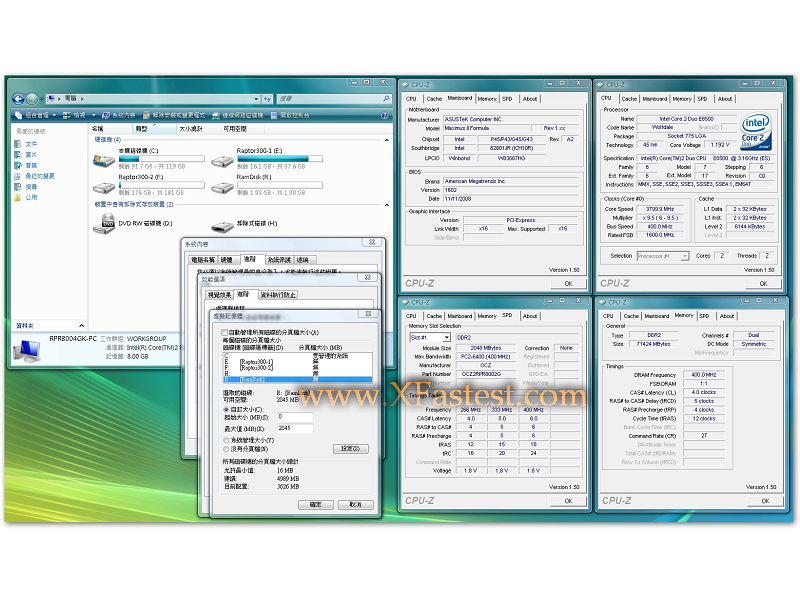
Task: Click System Properties (系統內容) in Explorer toolbar
Action: pos(119,115)
